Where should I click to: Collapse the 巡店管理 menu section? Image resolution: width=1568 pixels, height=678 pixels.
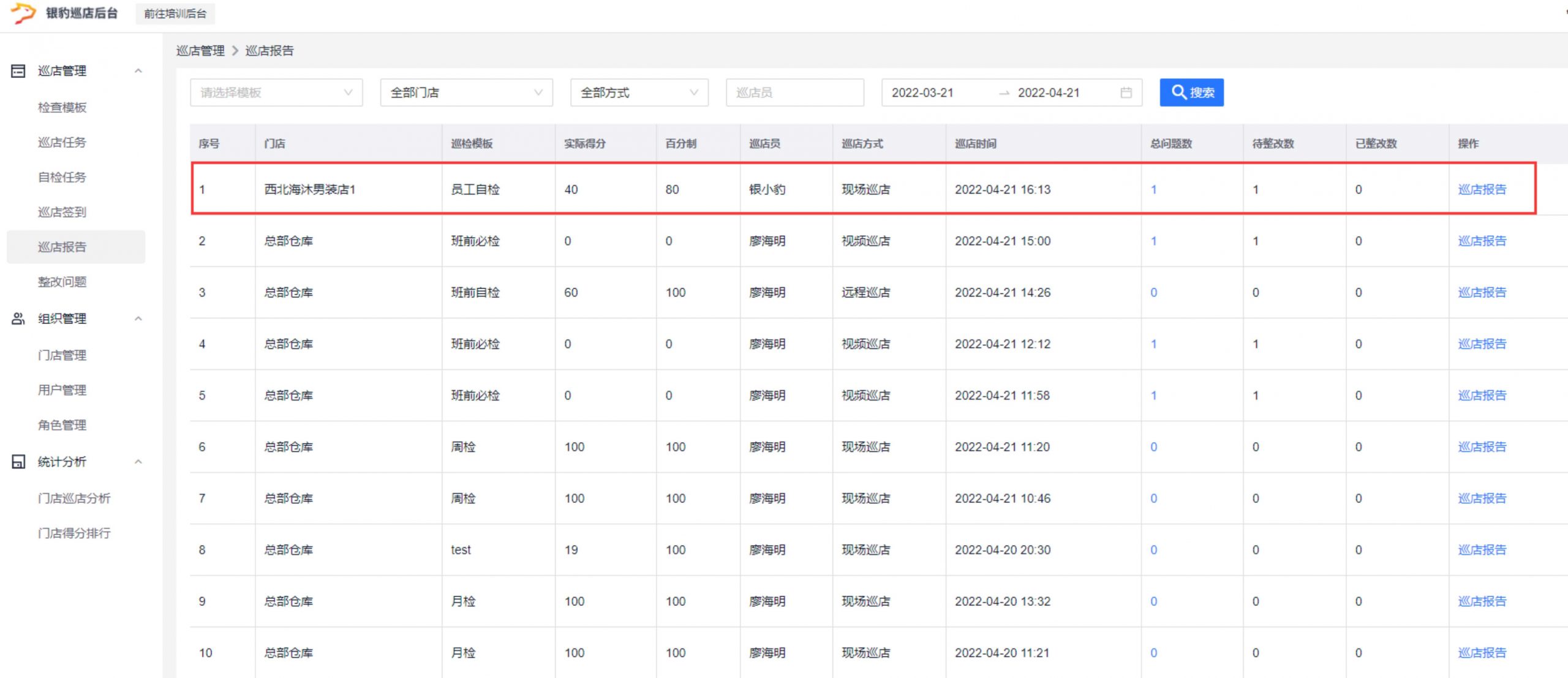(138, 71)
